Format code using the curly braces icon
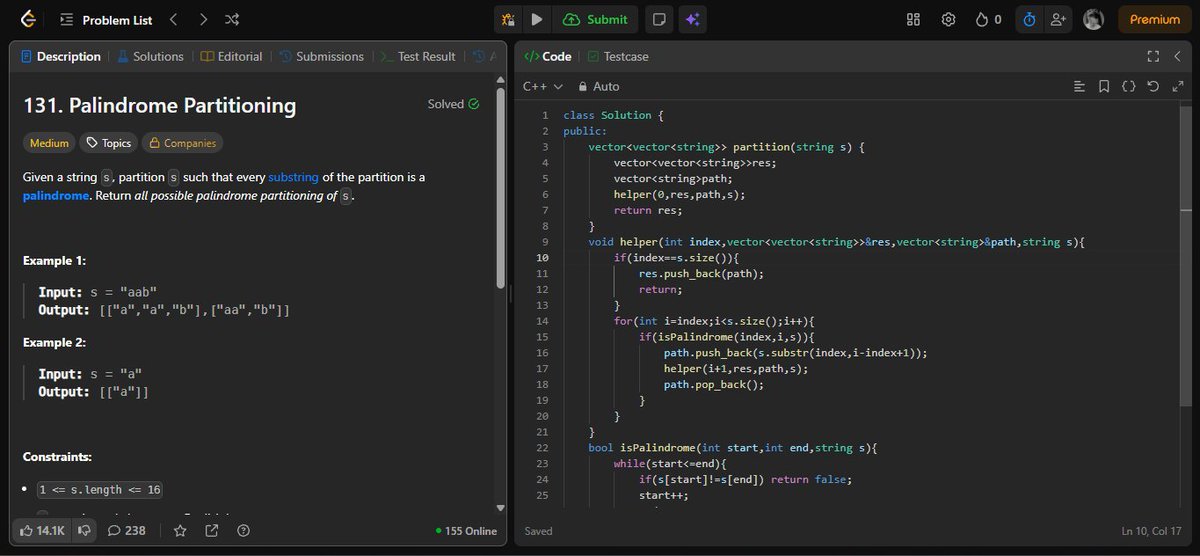Viewport: 1200px width, 556px height. [1128, 87]
